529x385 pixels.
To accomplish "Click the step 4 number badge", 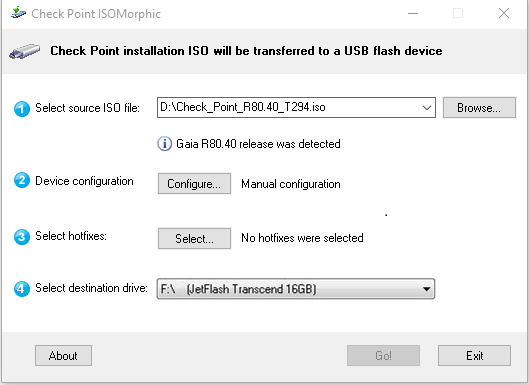I will point(22,289).
